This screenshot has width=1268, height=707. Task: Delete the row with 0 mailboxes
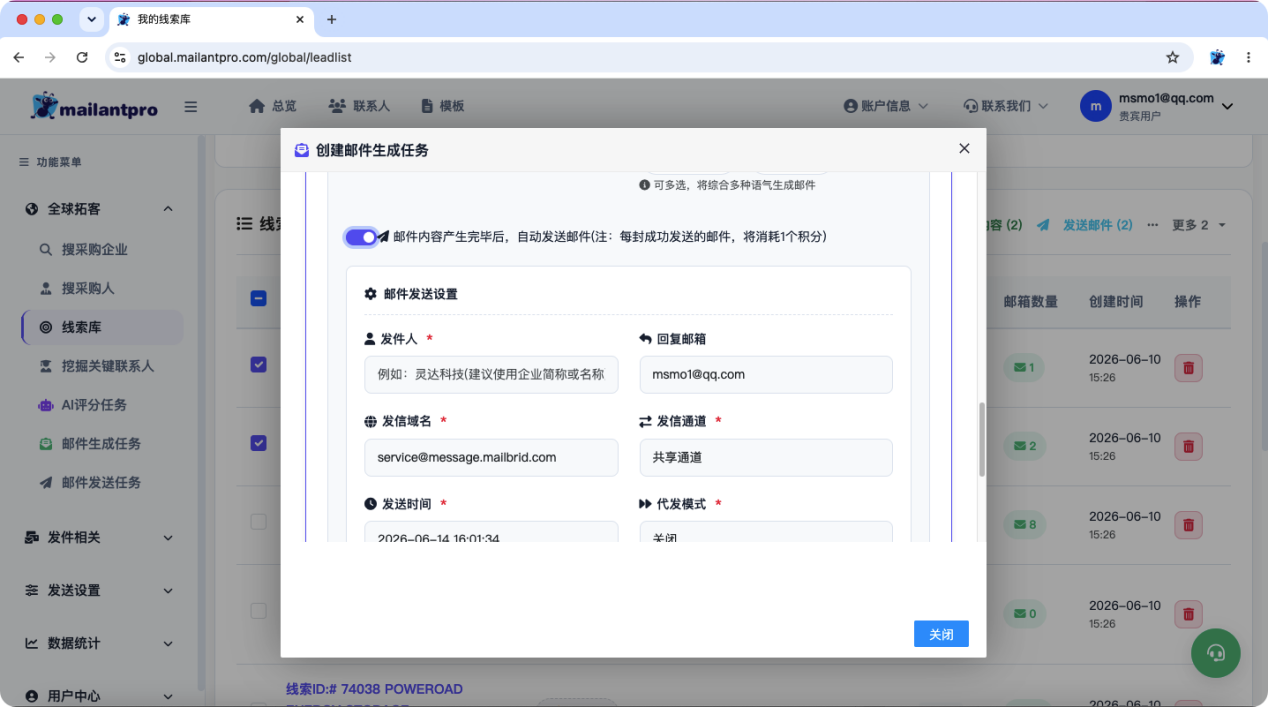[1188, 613]
